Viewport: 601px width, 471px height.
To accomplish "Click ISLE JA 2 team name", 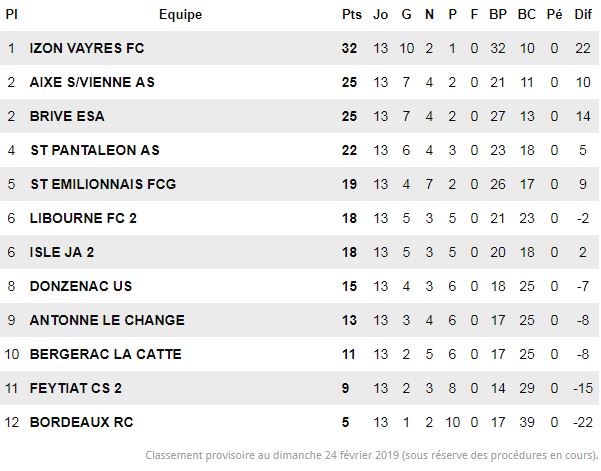I will [x=62, y=252].
